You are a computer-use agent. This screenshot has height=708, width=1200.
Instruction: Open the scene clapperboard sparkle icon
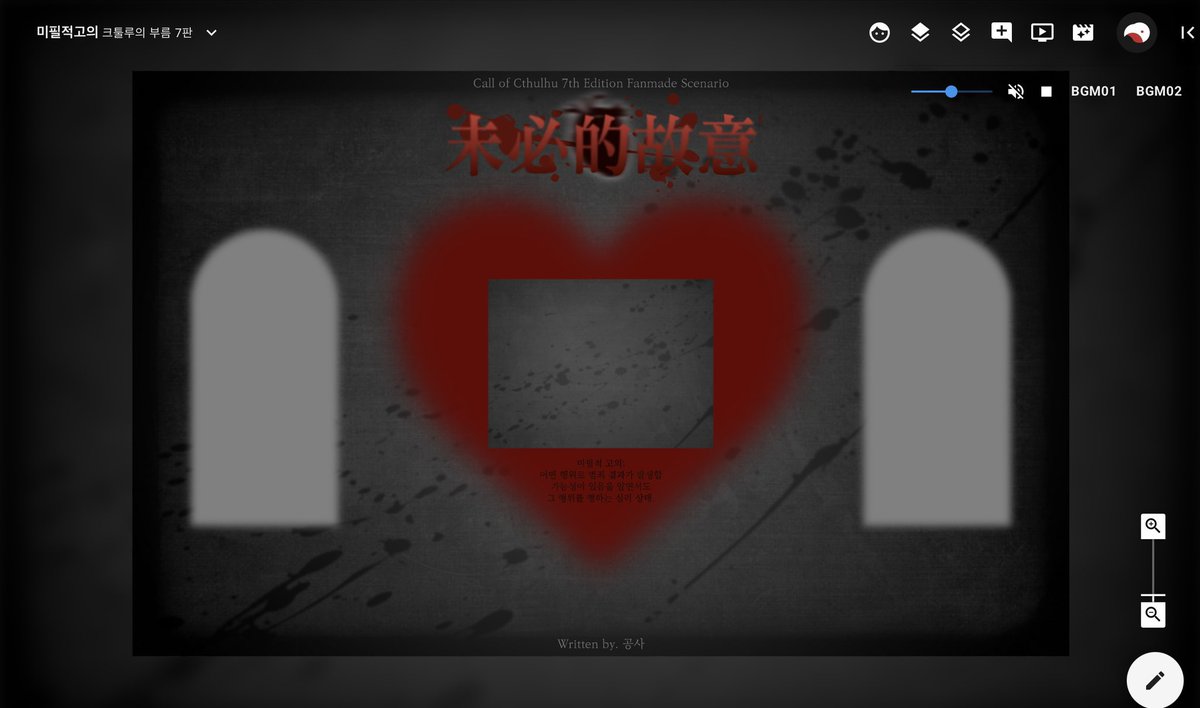tap(1082, 32)
